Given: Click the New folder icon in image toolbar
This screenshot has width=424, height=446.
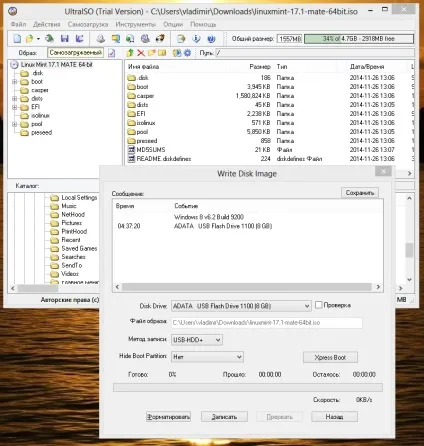Looking at the screenshot, I should click(152, 53).
